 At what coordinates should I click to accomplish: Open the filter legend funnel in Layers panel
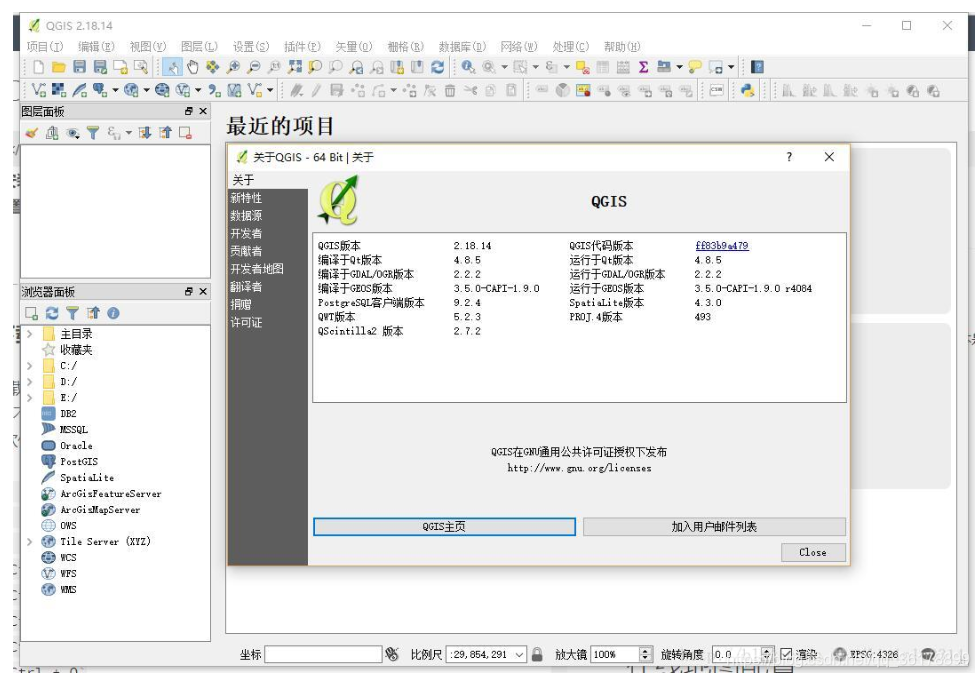click(92, 132)
